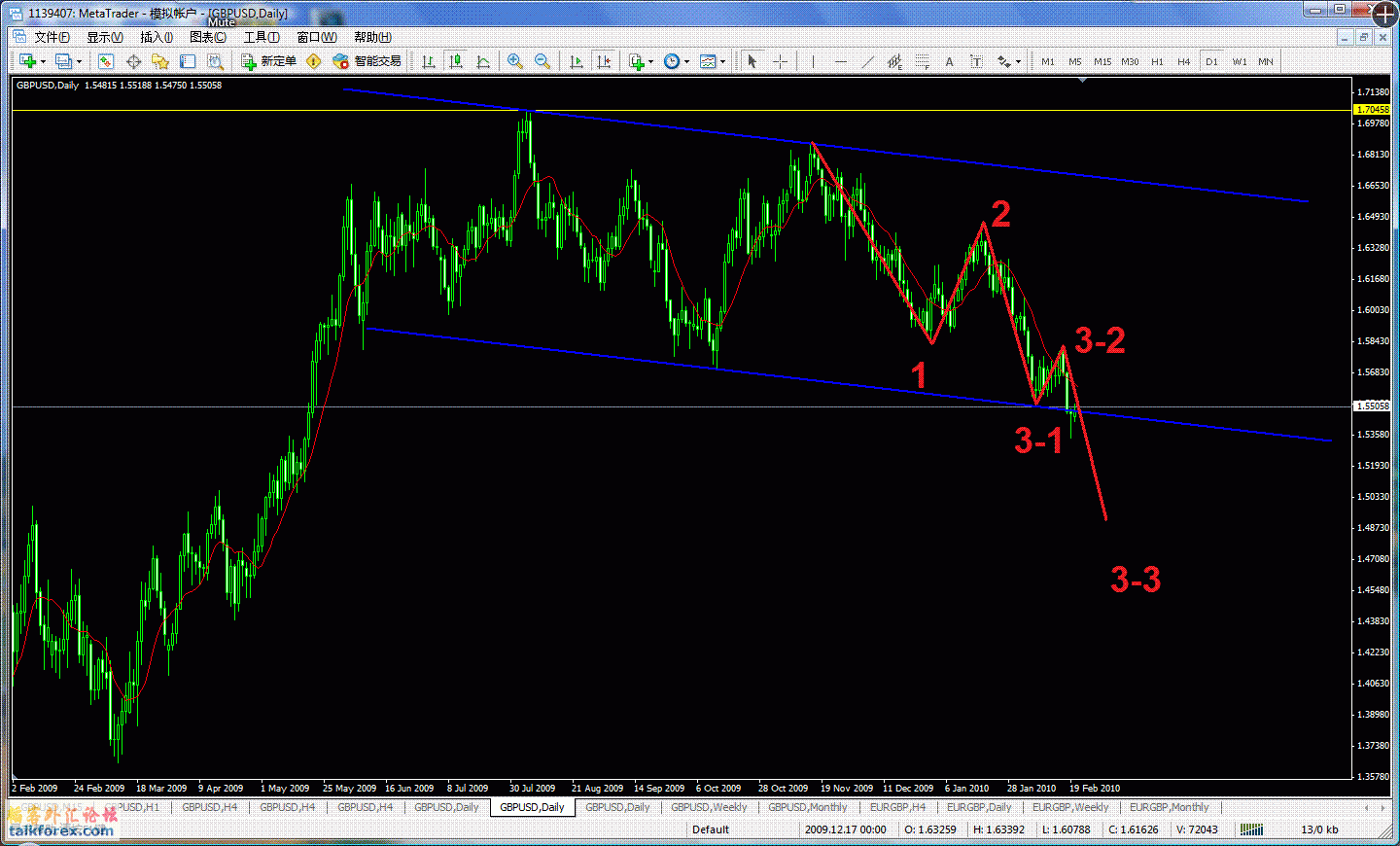The width and height of the screenshot is (1400, 846).
Task: Expand the indicators dropdown arrow
Action: point(650,61)
